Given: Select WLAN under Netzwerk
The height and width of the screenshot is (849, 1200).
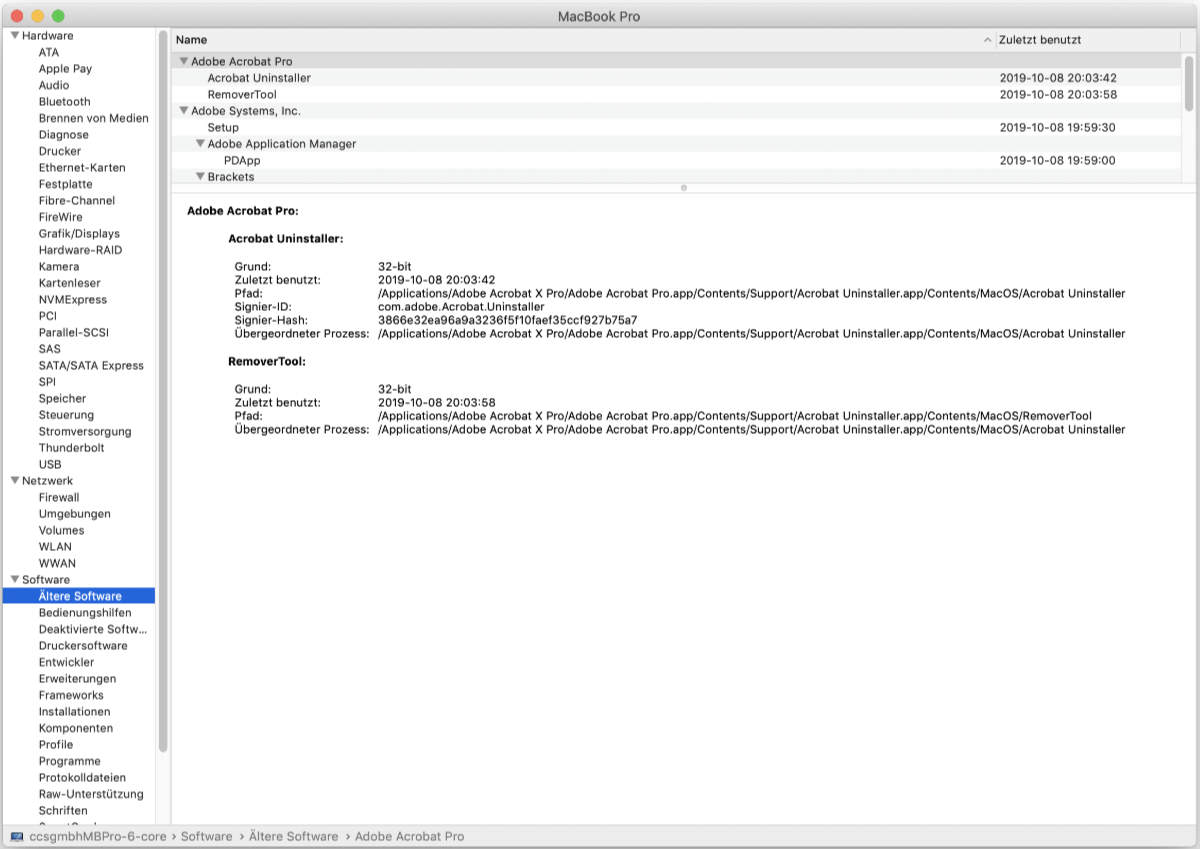Looking at the screenshot, I should [x=55, y=547].
